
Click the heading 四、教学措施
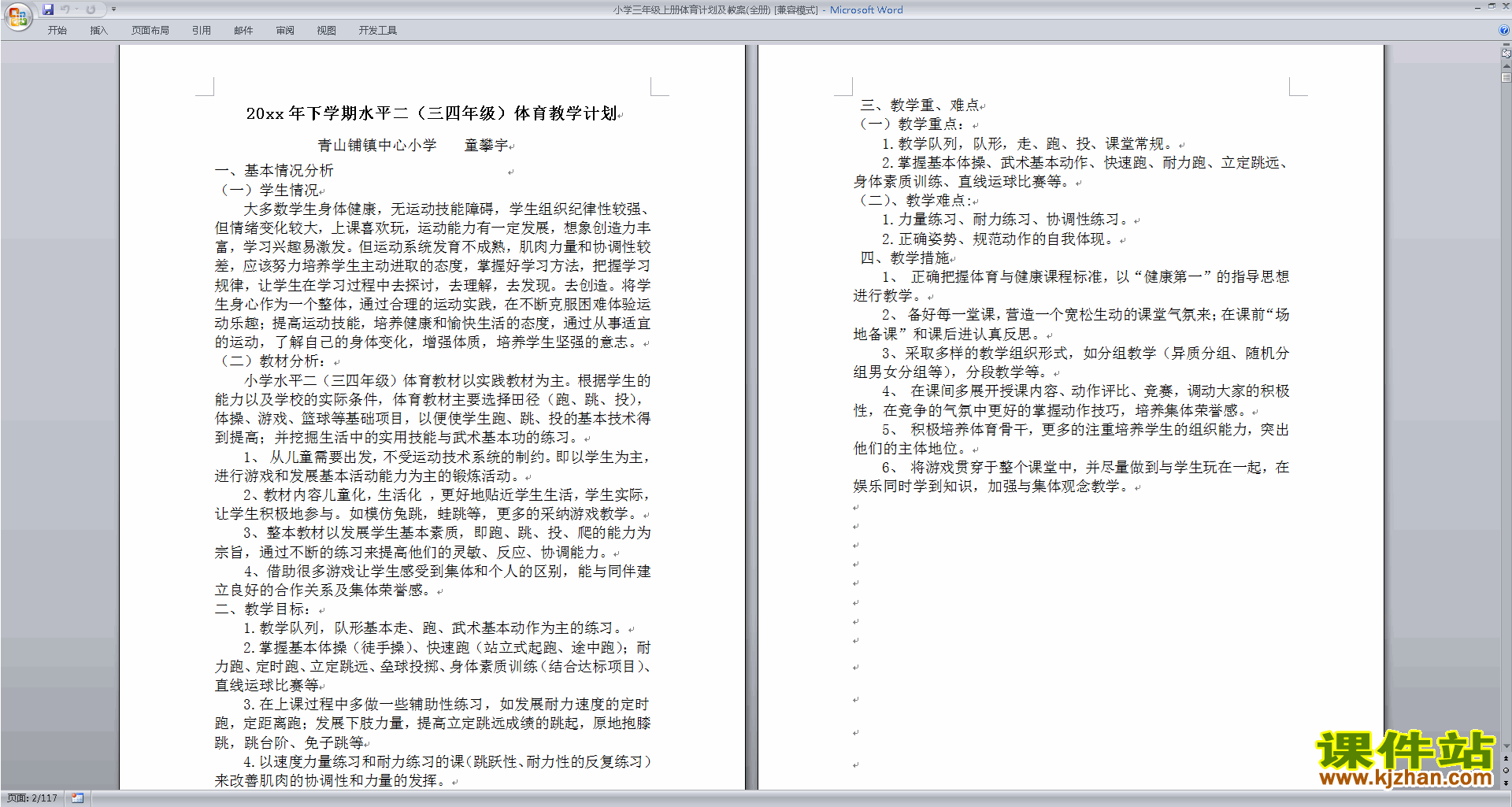click(x=905, y=257)
